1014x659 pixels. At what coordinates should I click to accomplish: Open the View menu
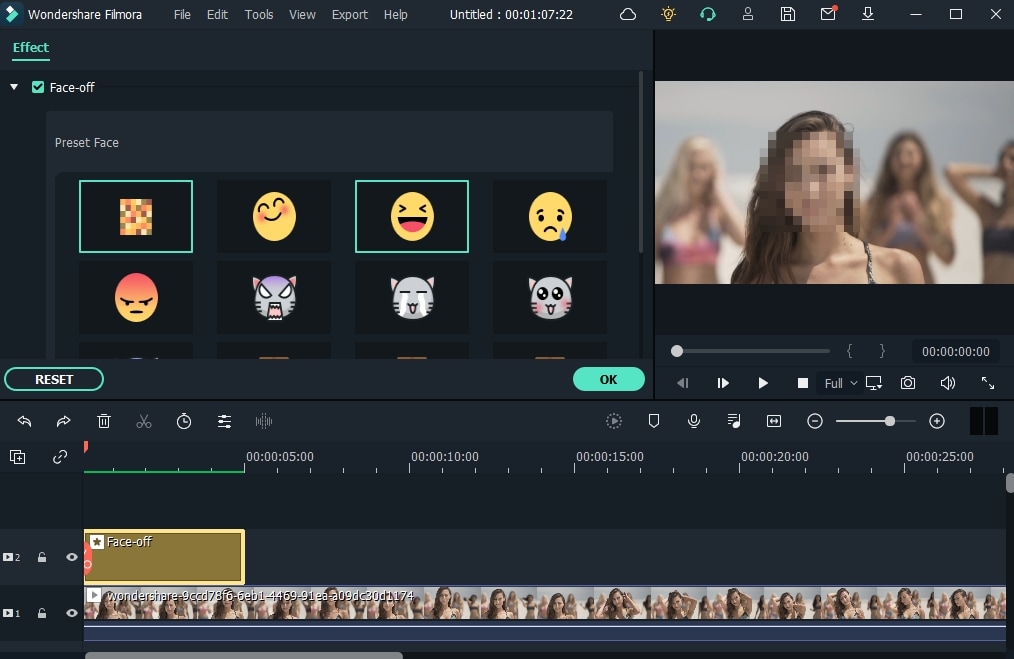[302, 14]
